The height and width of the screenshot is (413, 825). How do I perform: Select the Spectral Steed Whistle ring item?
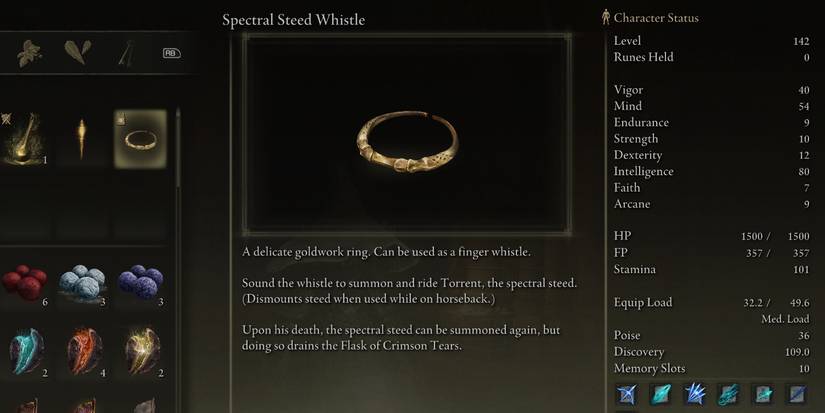(140, 139)
